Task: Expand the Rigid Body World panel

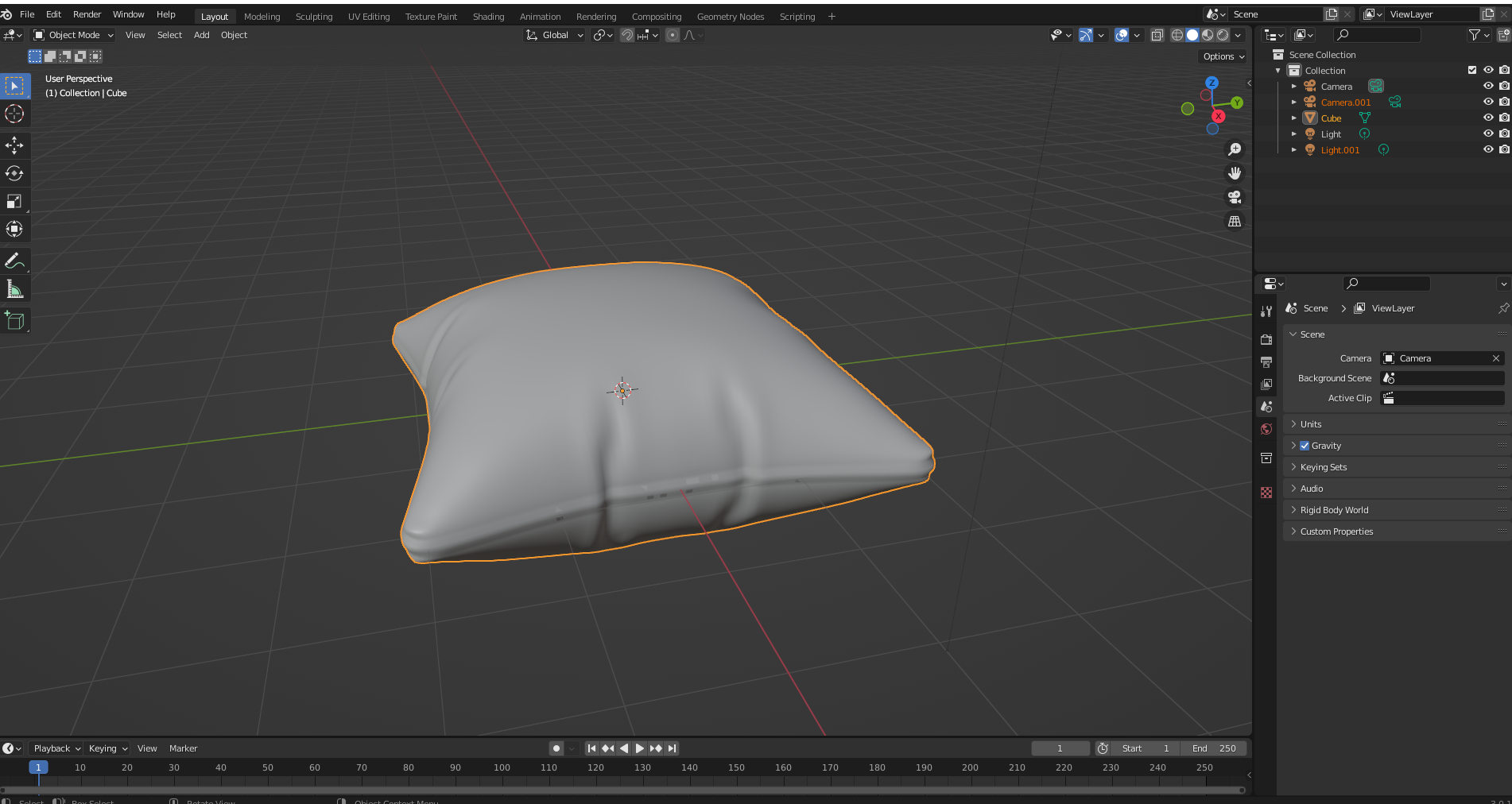Action: pos(1334,510)
